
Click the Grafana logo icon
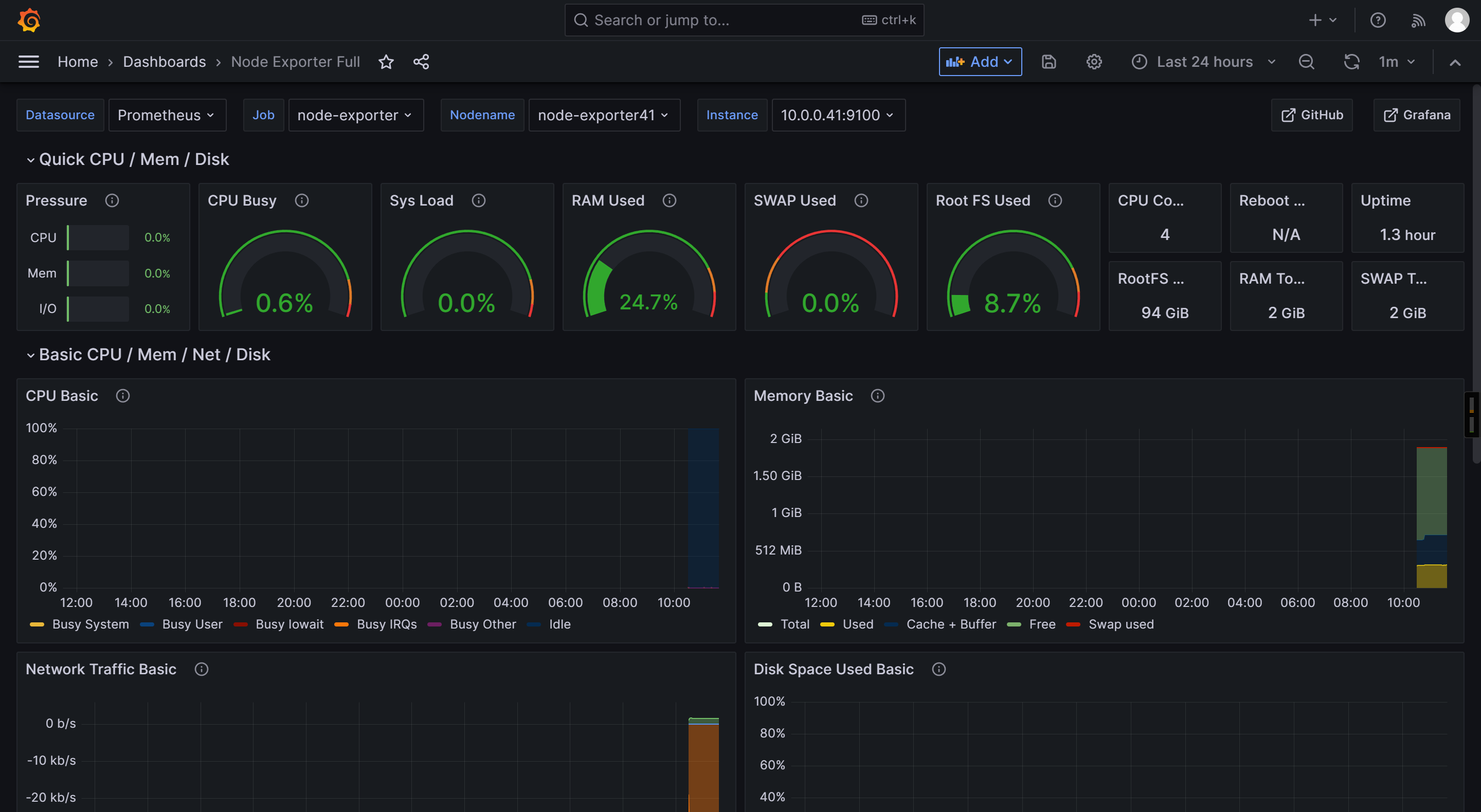pos(29,20)
